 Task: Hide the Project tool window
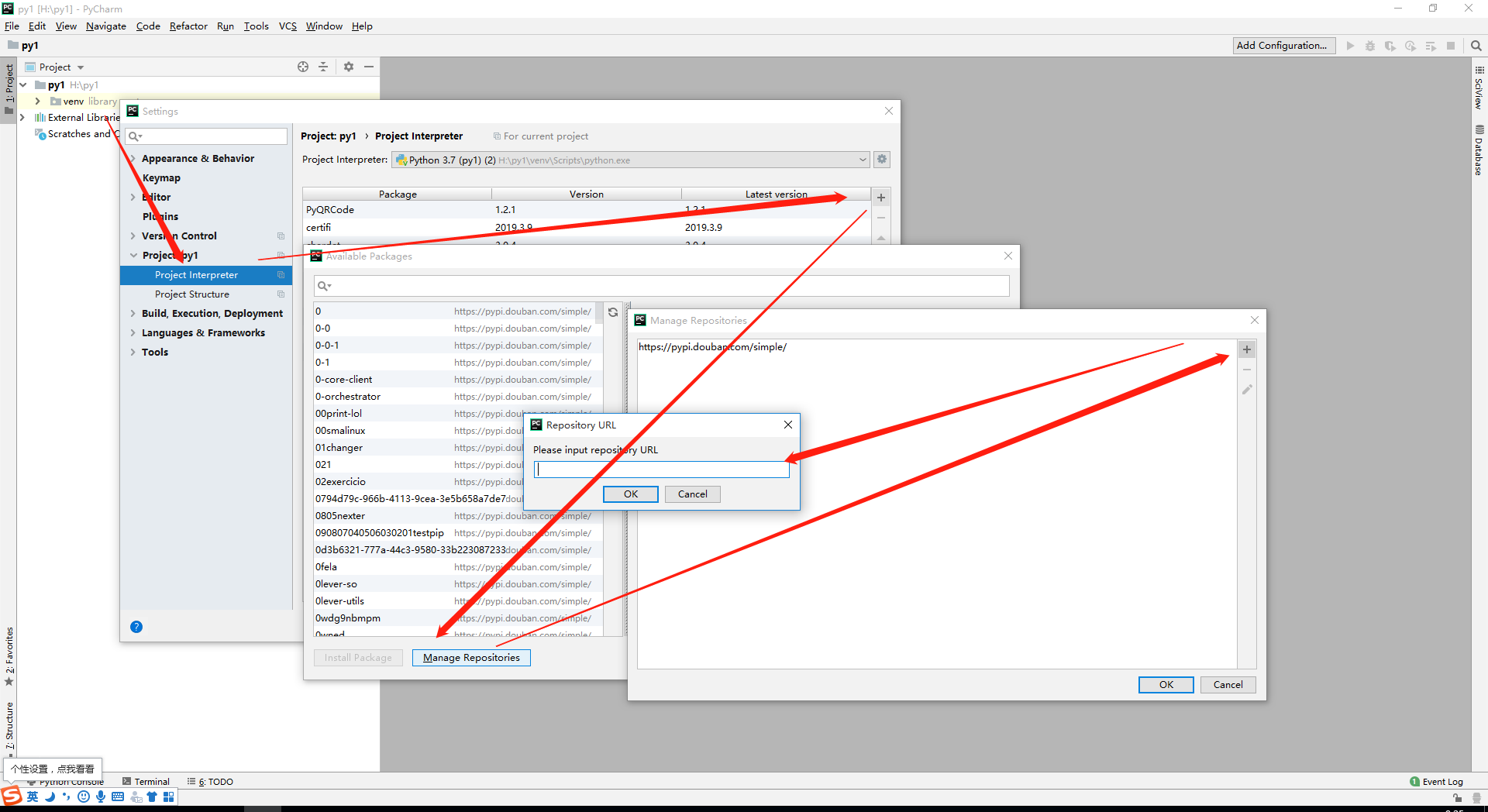point(369,67)
